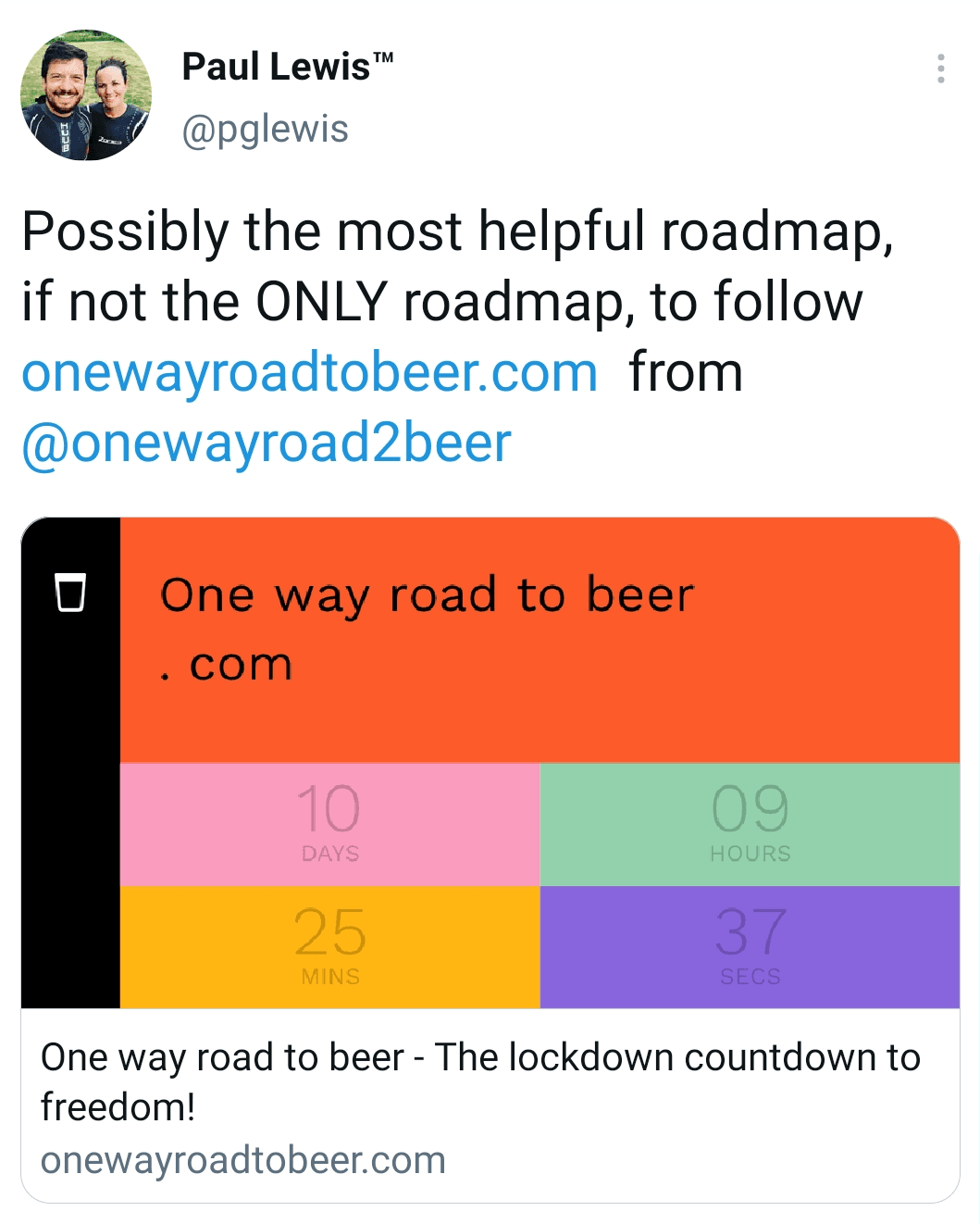Click the pink 10 DAYS countdown tile

click(329, 824)
